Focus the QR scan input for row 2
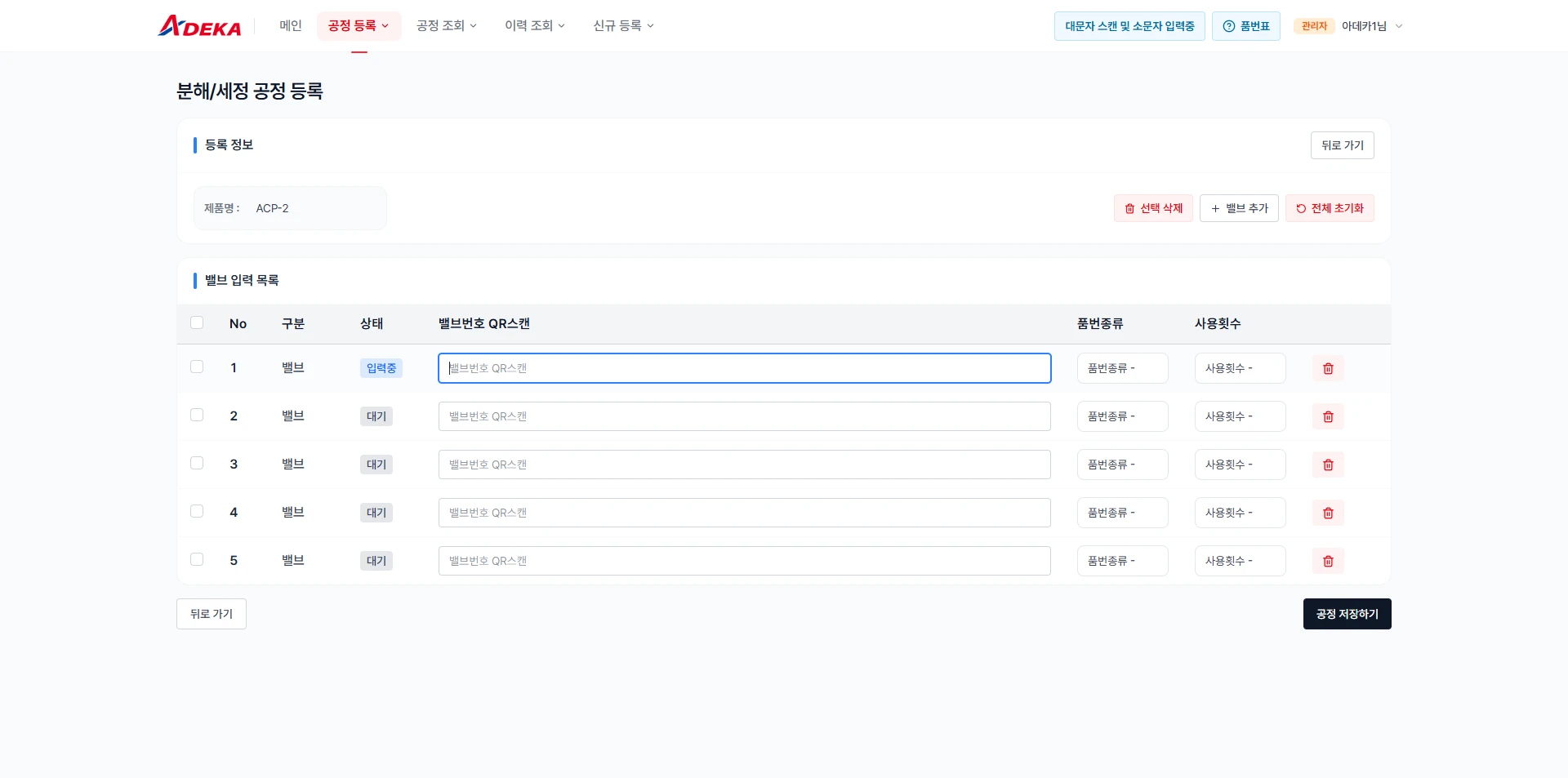Viewport: 1568px width, 778px height. pos(745,416)
